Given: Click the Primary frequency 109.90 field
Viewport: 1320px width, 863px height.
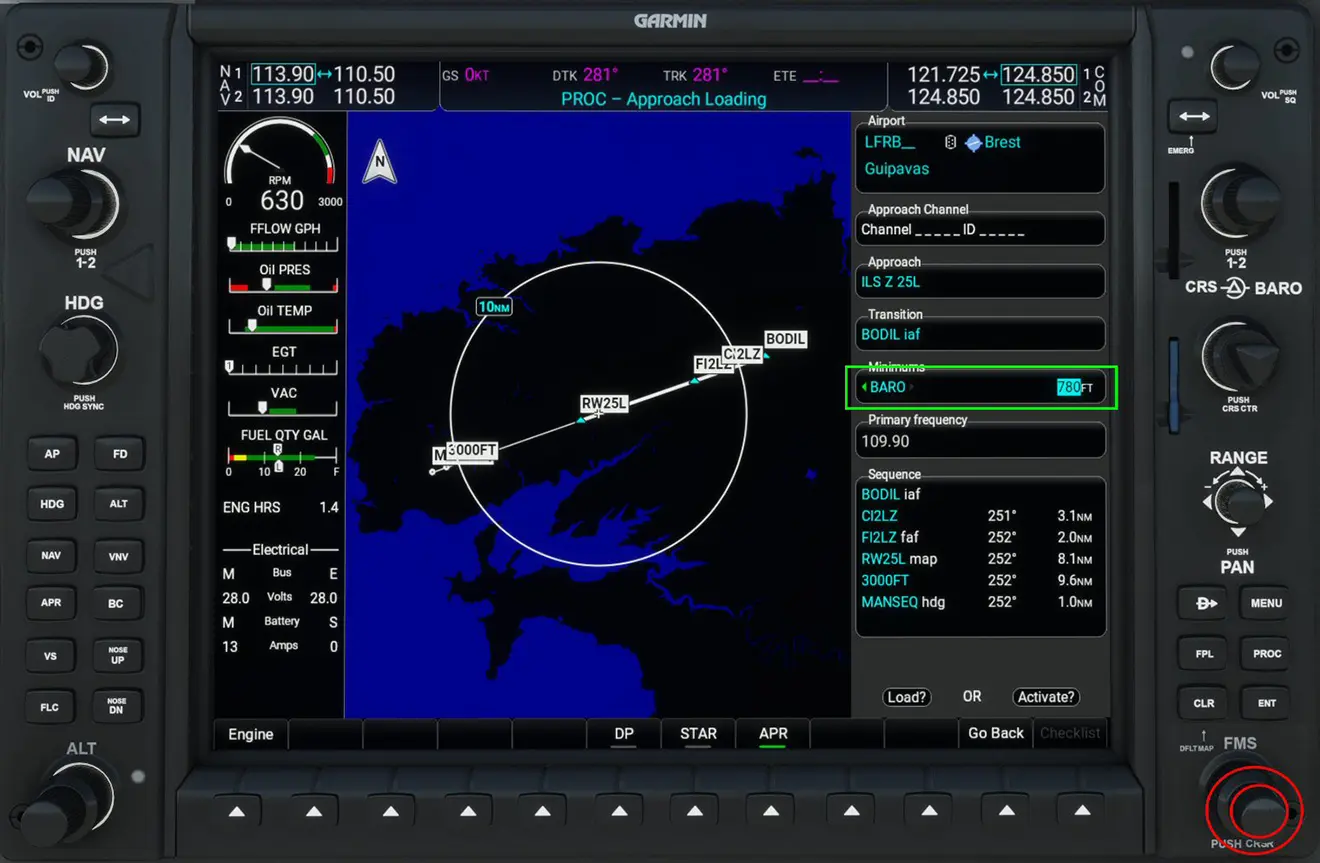Looking at the screenshot, I should tap(980, 441).
